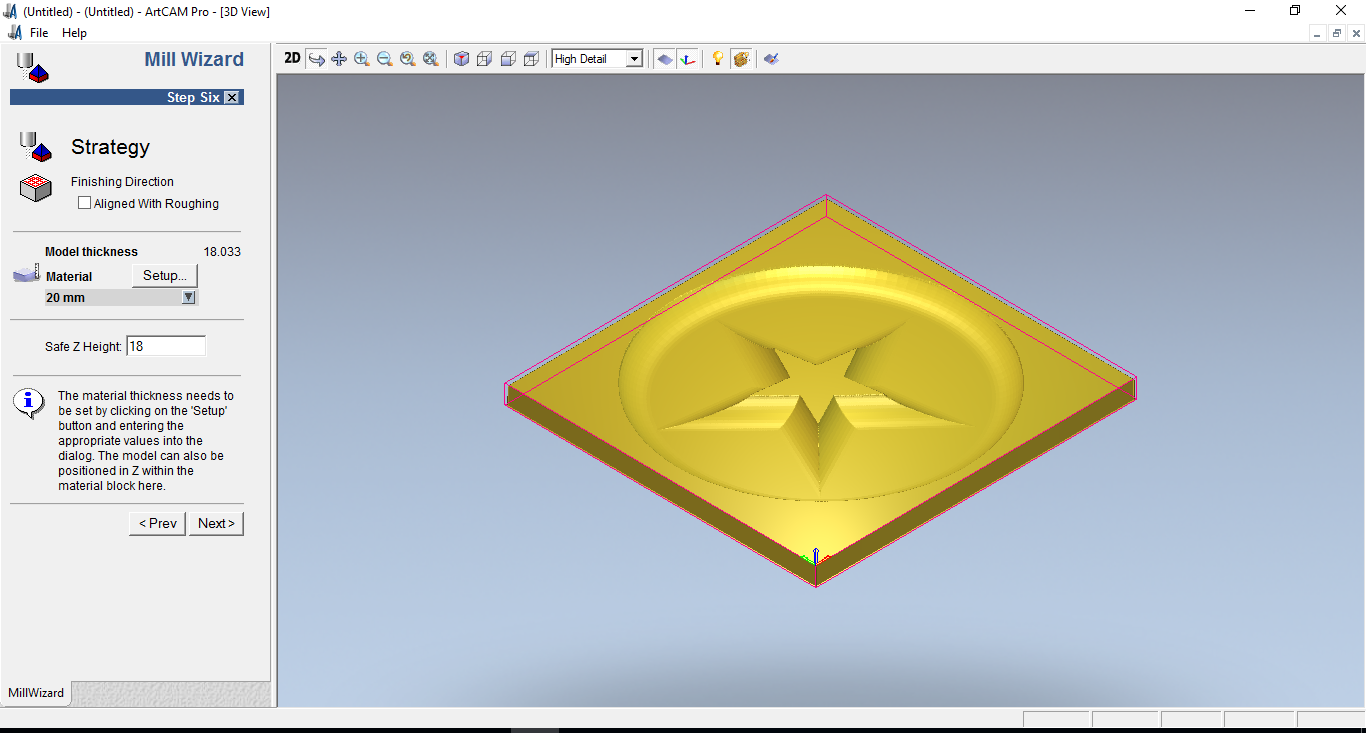The image size is (1366, 733).
Task: Select the MillWizard tab
Action: (36, 693)
